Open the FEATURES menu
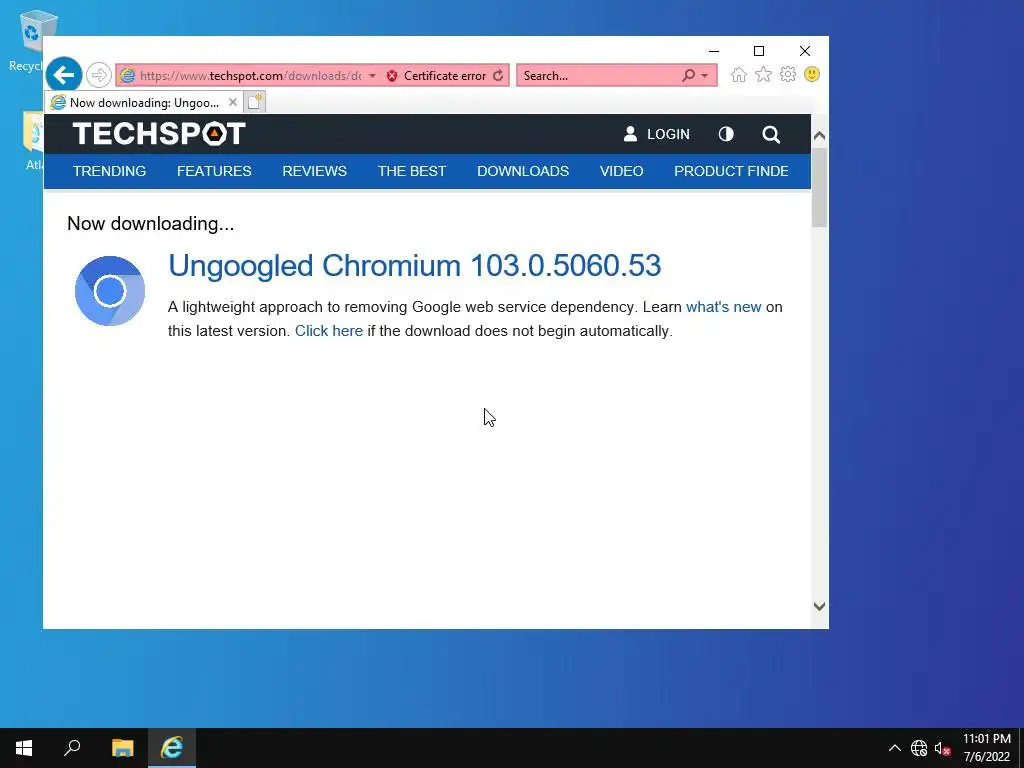Image resolution: width=1024 pixels, height=768 pixels. (214, 171)
